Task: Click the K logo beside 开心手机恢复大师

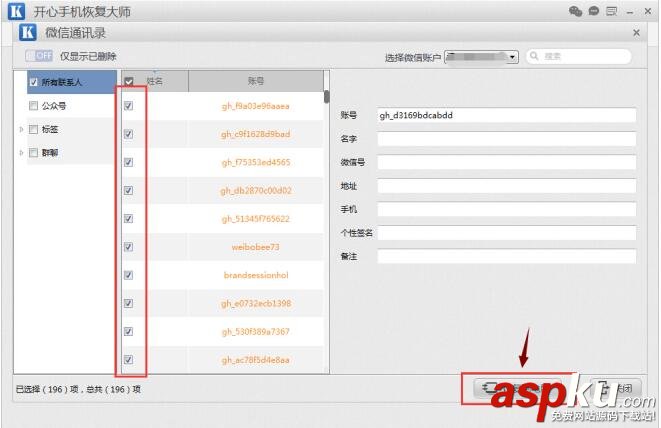Action: click(16, 11)
